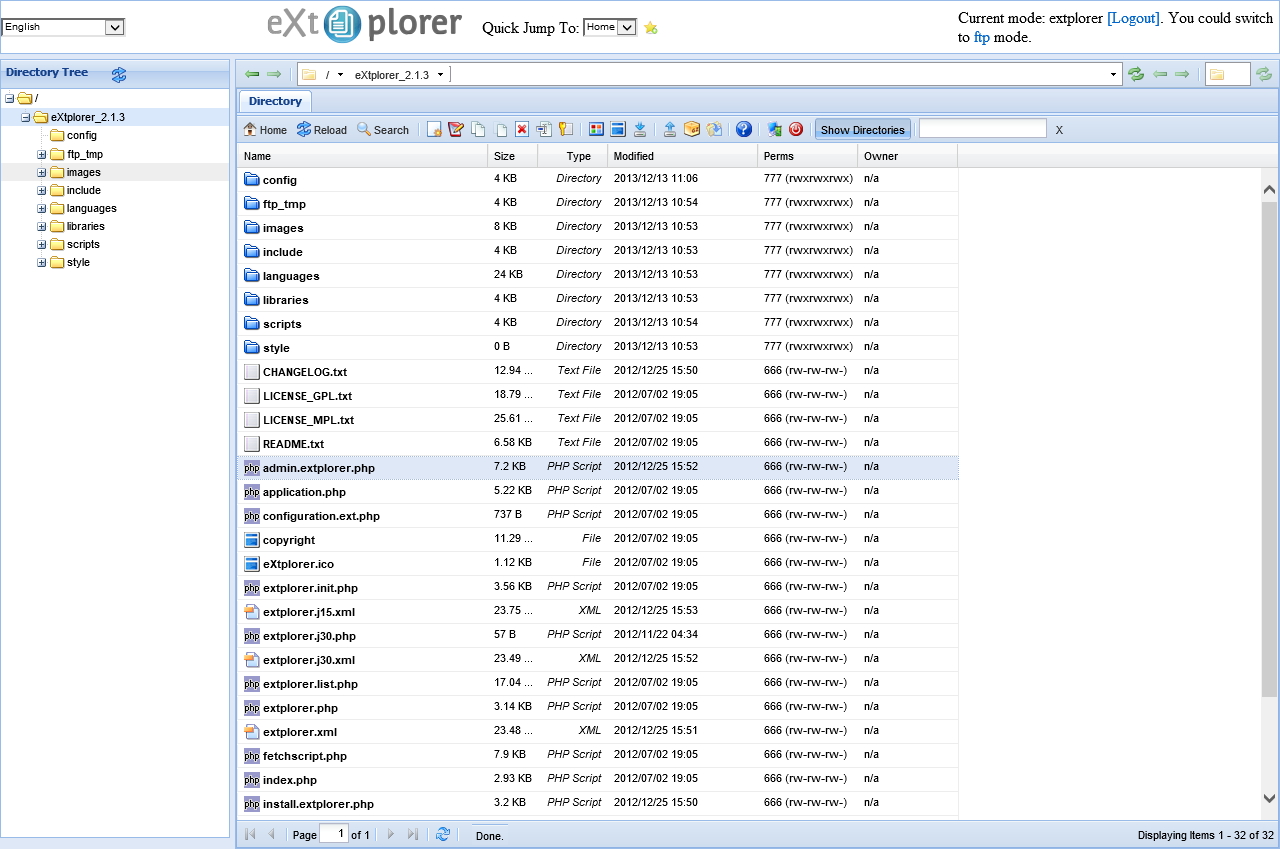Viewport: 1280px width, 849px height.
Task: Click the previous page arrow in the pager
Action: coord(271,834)
